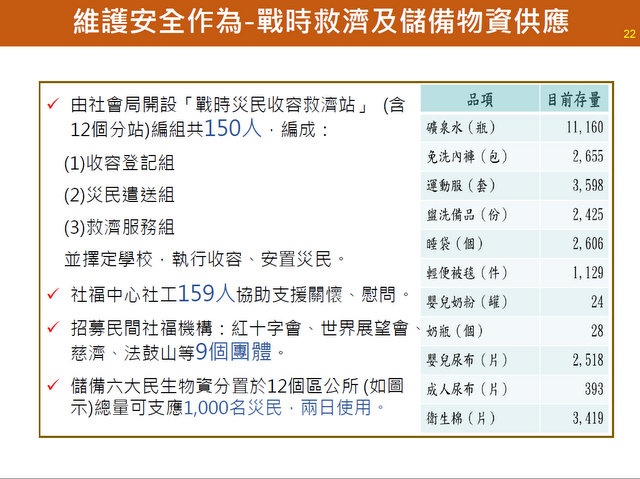640x479 pixels.
Task: Click the blue text 兩日使用
Action: coord(336,408)
